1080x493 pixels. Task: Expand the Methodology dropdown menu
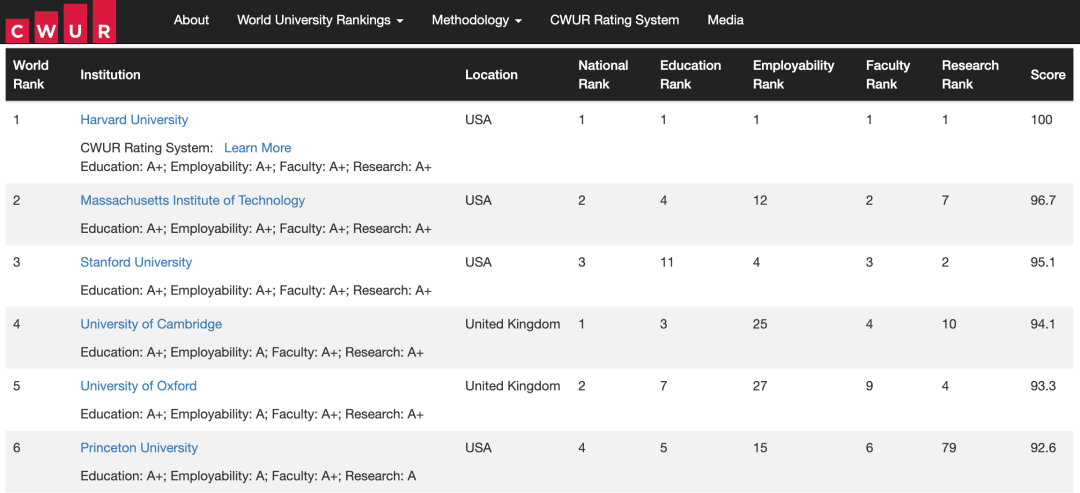[x=477, y=20]
